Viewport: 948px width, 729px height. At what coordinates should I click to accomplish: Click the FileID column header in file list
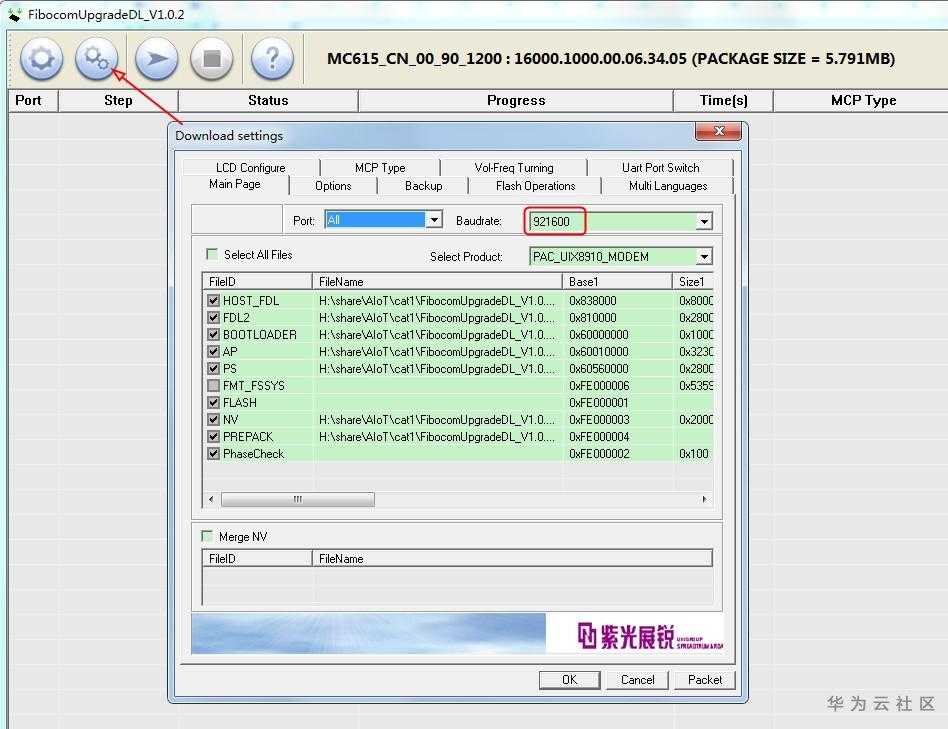point(257,282)
